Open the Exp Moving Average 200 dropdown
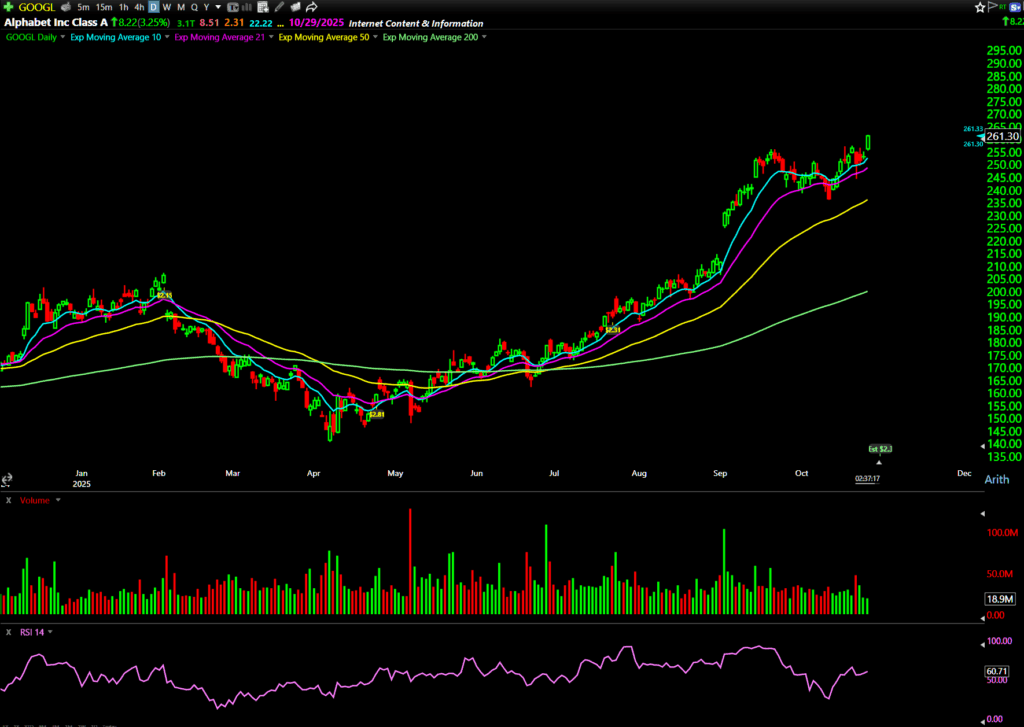The height and width of the screenshot is (727, 1024). pos(485,37)
